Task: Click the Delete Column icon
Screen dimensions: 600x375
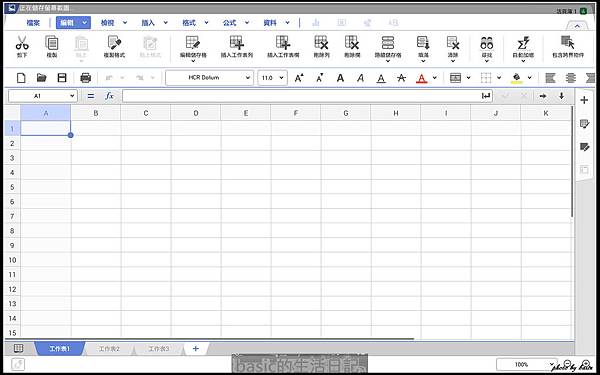Action: pos(352,43)
